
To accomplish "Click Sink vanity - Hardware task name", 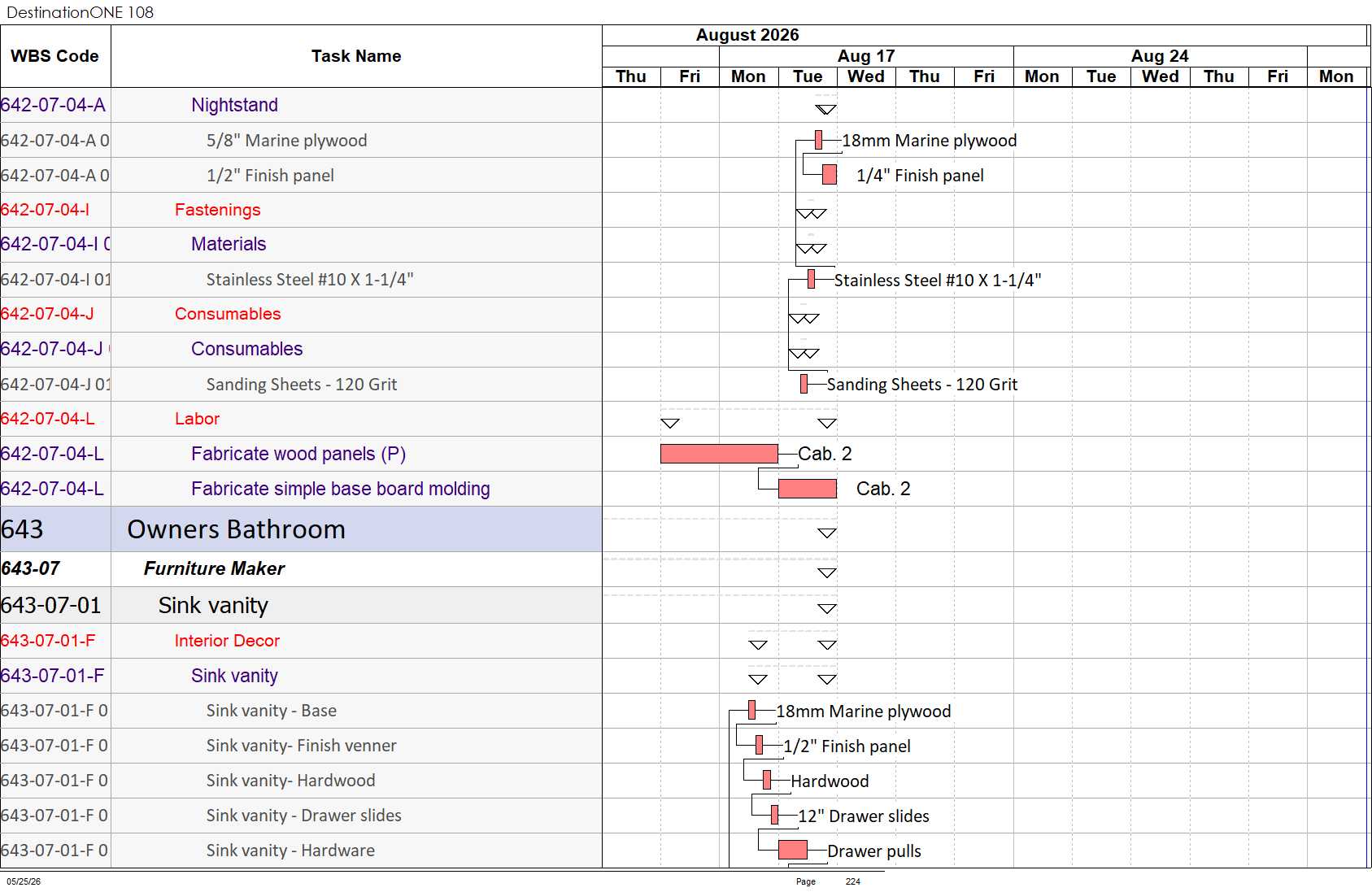I will click(291, 851).
